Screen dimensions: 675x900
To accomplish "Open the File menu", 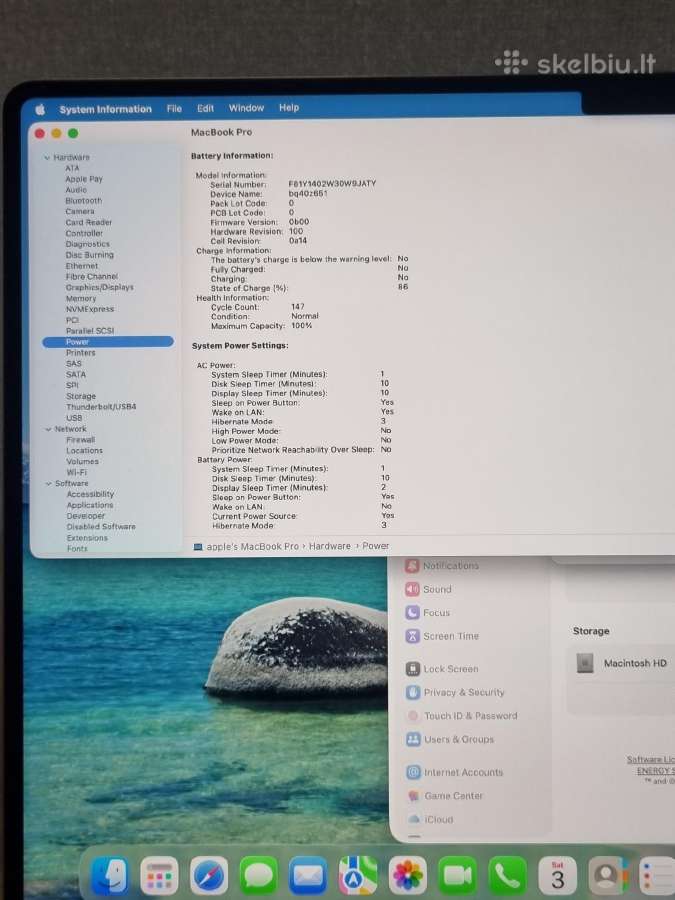I will 174,108.
